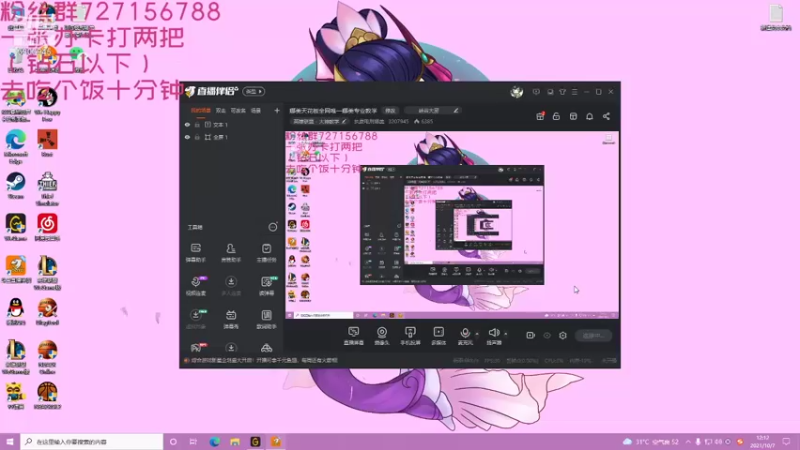Open File Explorer from the taskbar
Viewport: 800px width, 450px height.
(x=235, y=441)
